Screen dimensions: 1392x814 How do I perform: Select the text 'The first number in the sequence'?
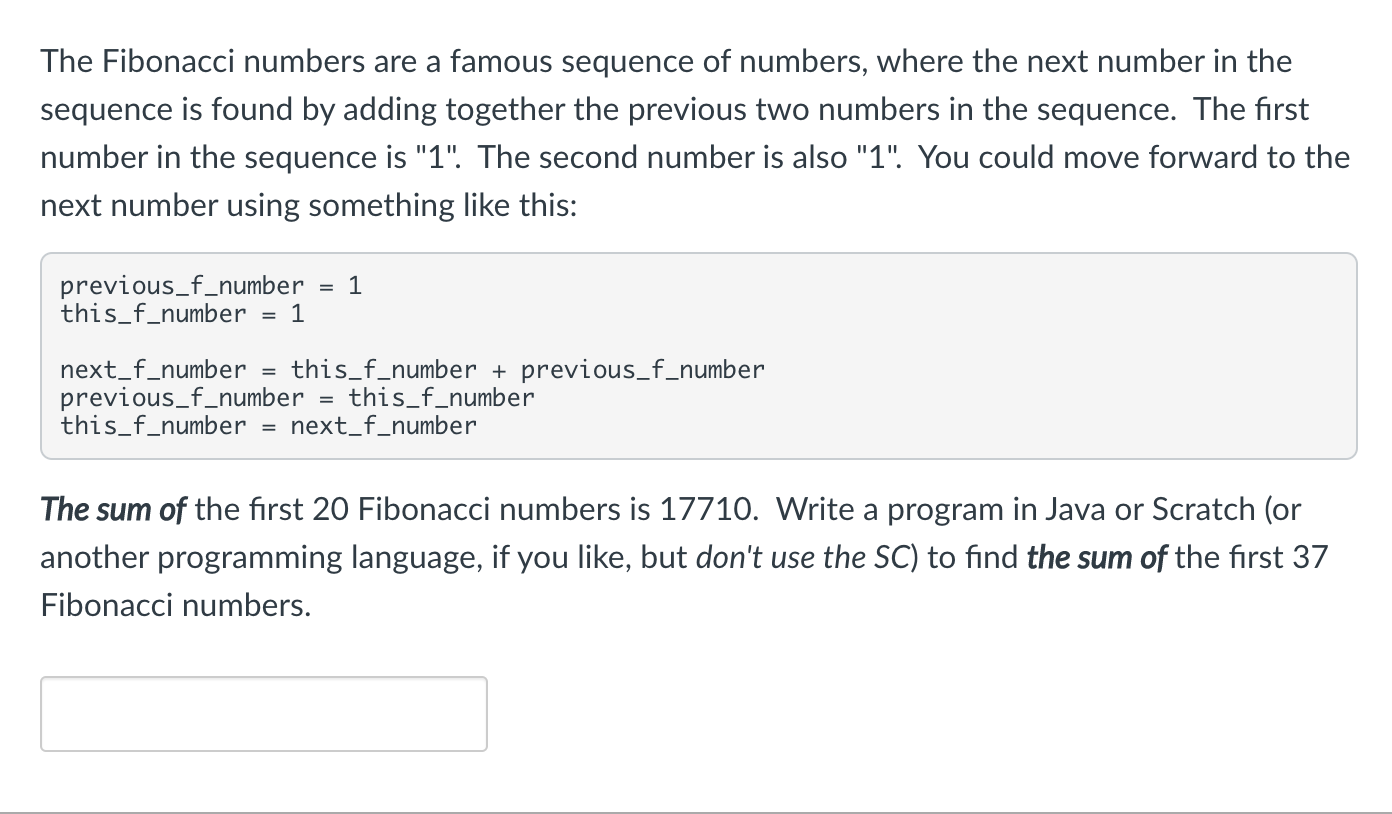[200, 157]
